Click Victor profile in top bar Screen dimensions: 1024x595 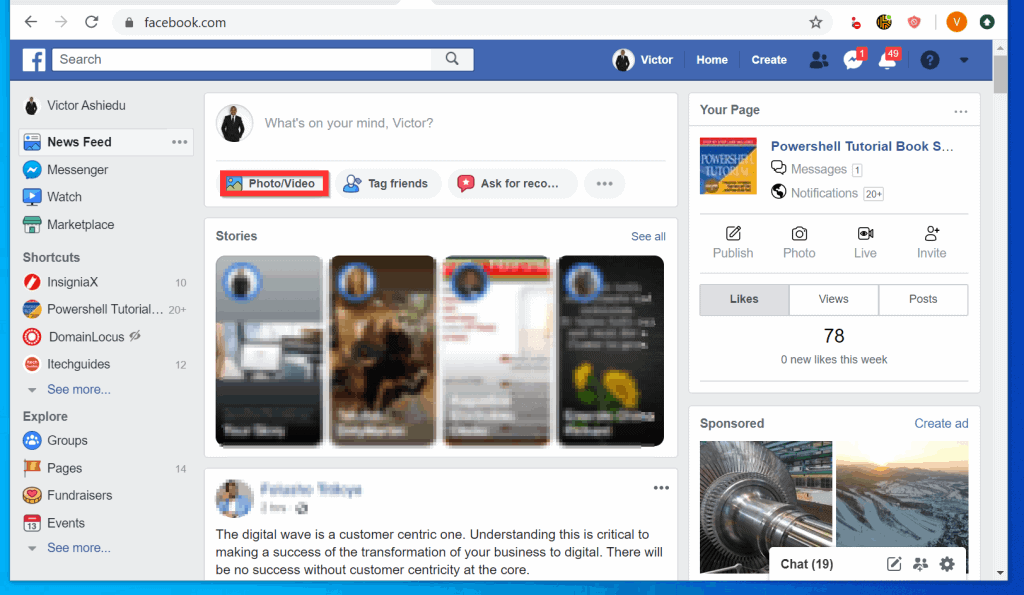pos(643,59)
